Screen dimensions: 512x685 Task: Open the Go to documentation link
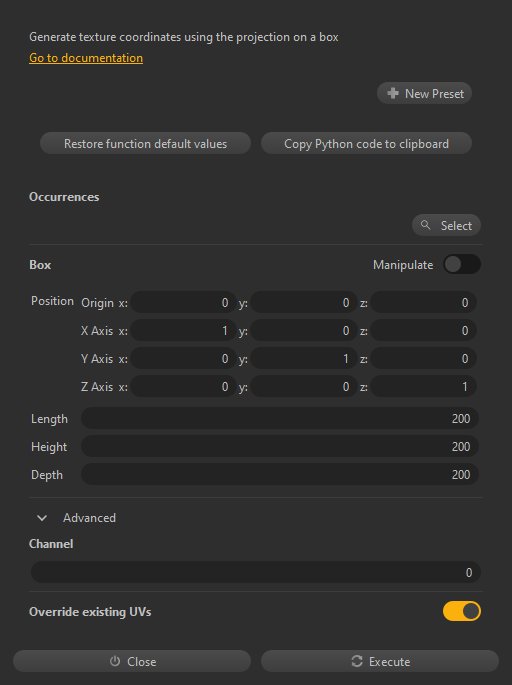(86, 58)
